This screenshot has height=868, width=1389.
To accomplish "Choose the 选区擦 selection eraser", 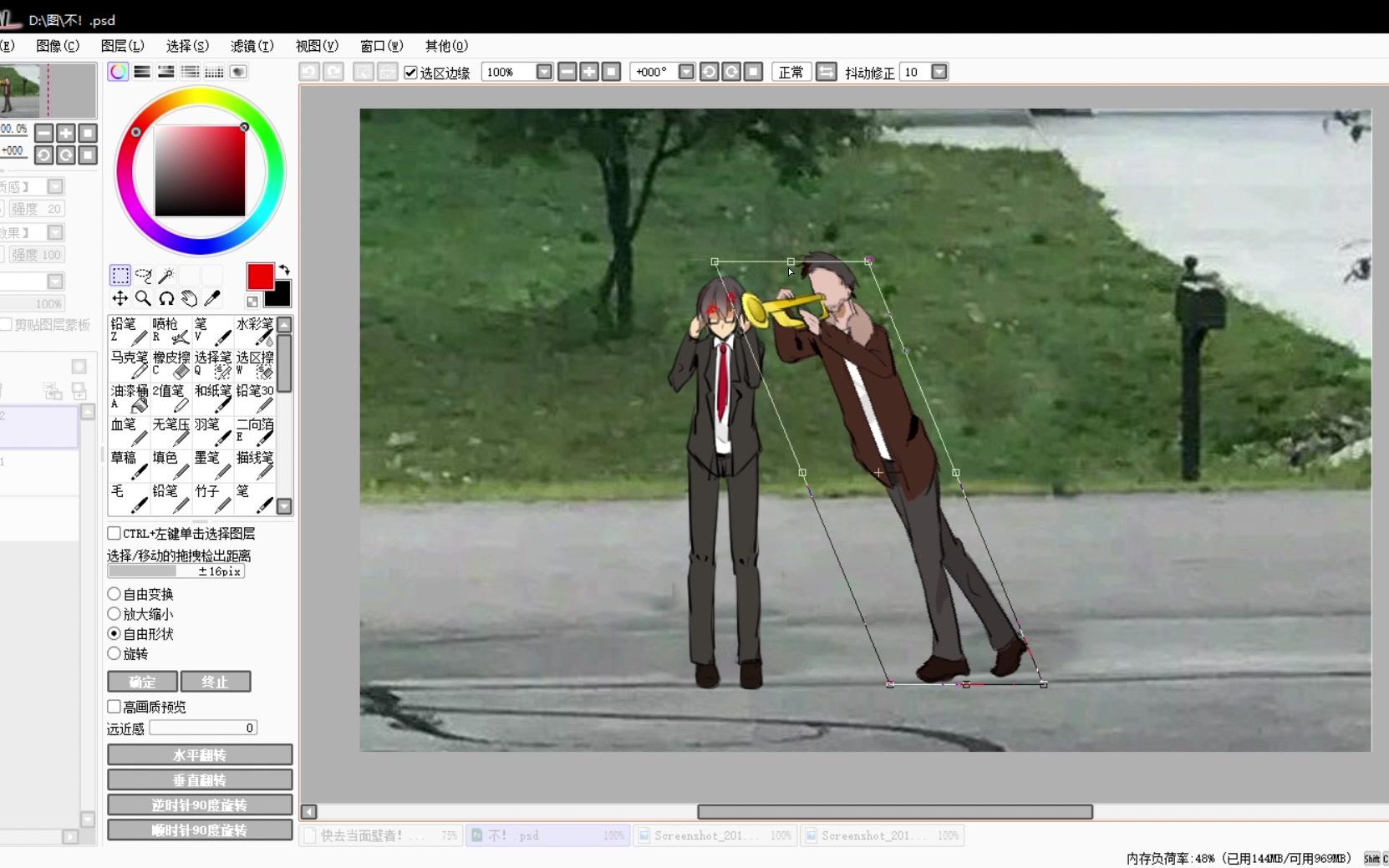I will (x=255, y=364).
